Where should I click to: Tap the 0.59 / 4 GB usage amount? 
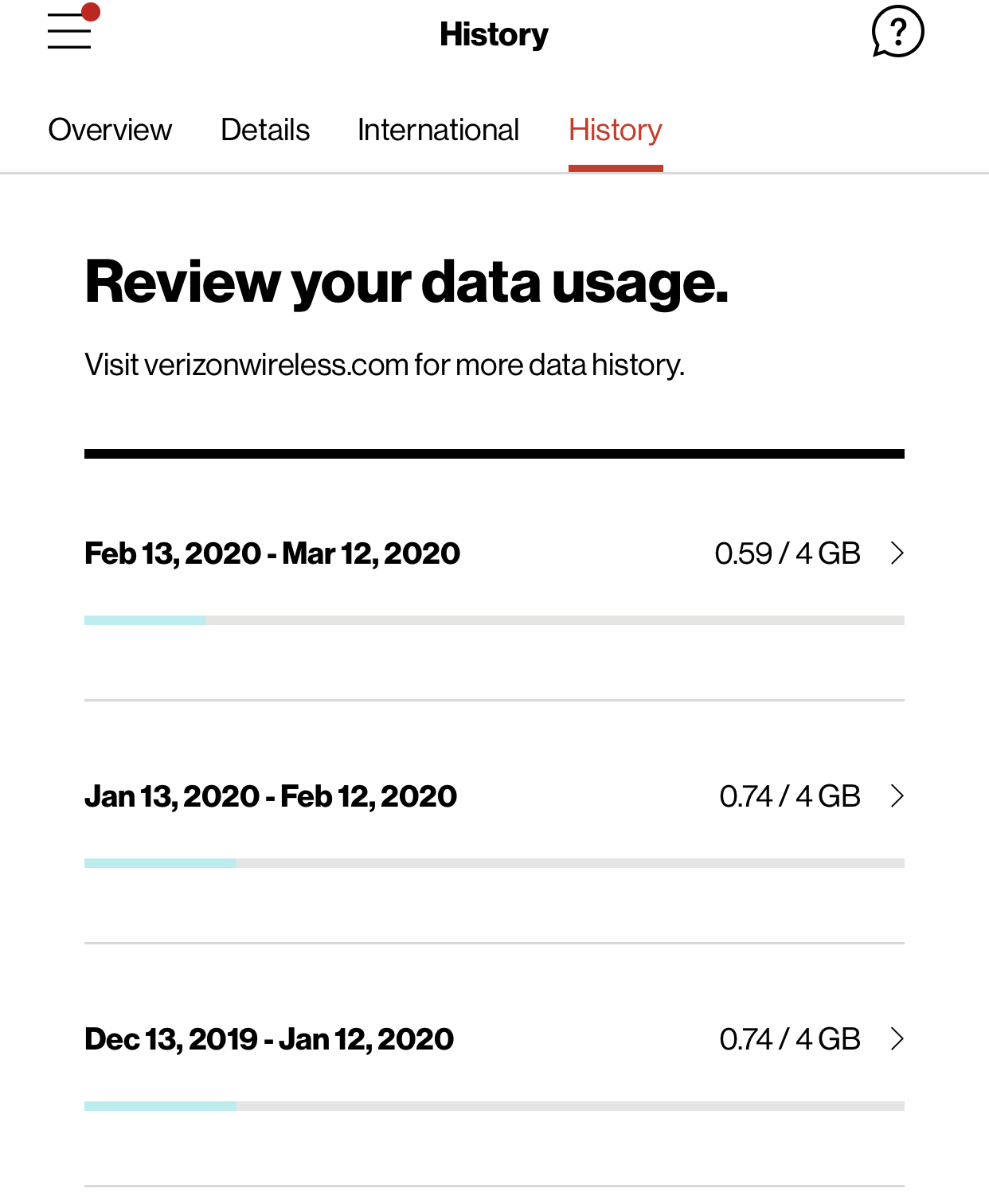(788, 553)
